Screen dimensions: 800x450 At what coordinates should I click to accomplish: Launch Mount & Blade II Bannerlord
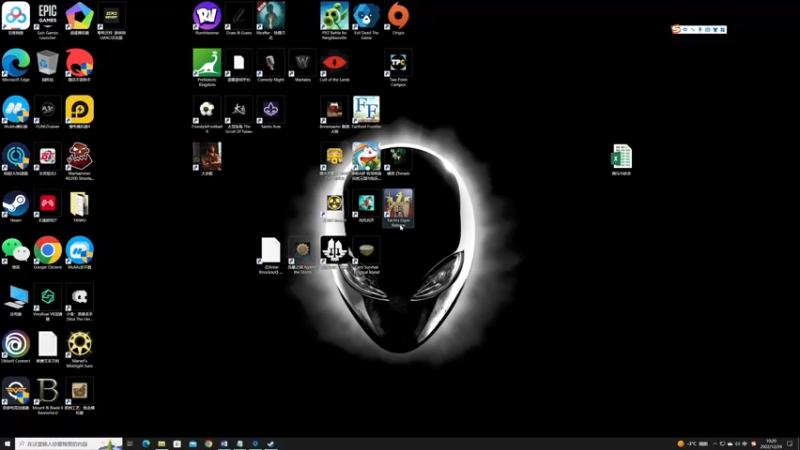[47, 396]
